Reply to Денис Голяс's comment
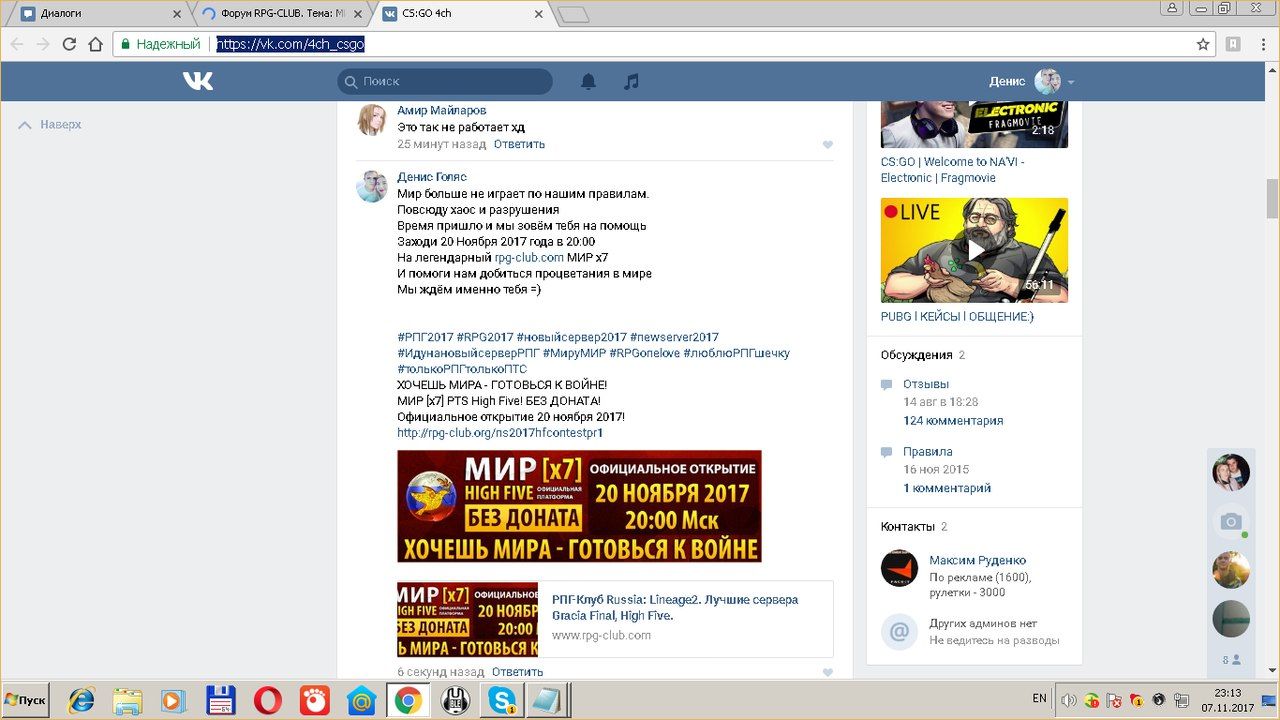1280x720 pixels. (518, 673)
